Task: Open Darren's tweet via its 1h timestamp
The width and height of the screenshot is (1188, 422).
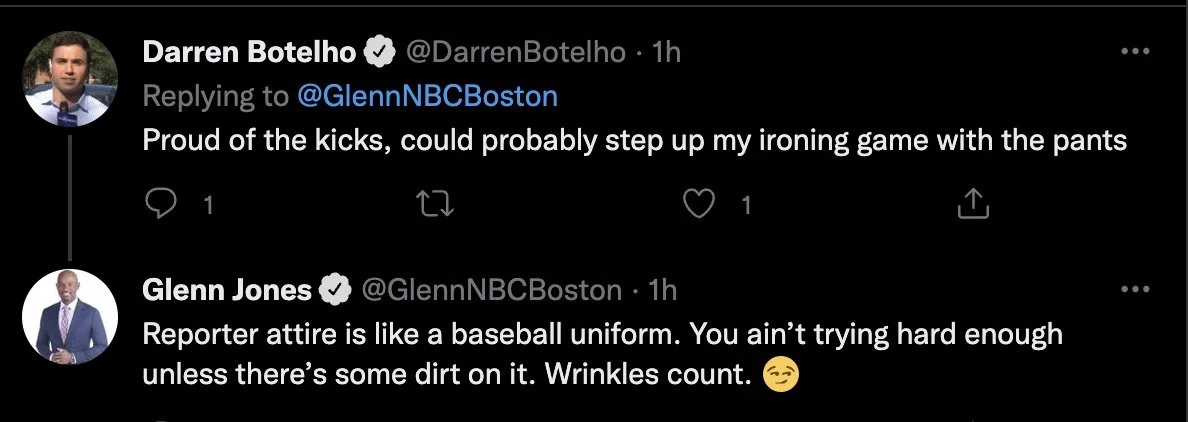Action: coord(666,52)
